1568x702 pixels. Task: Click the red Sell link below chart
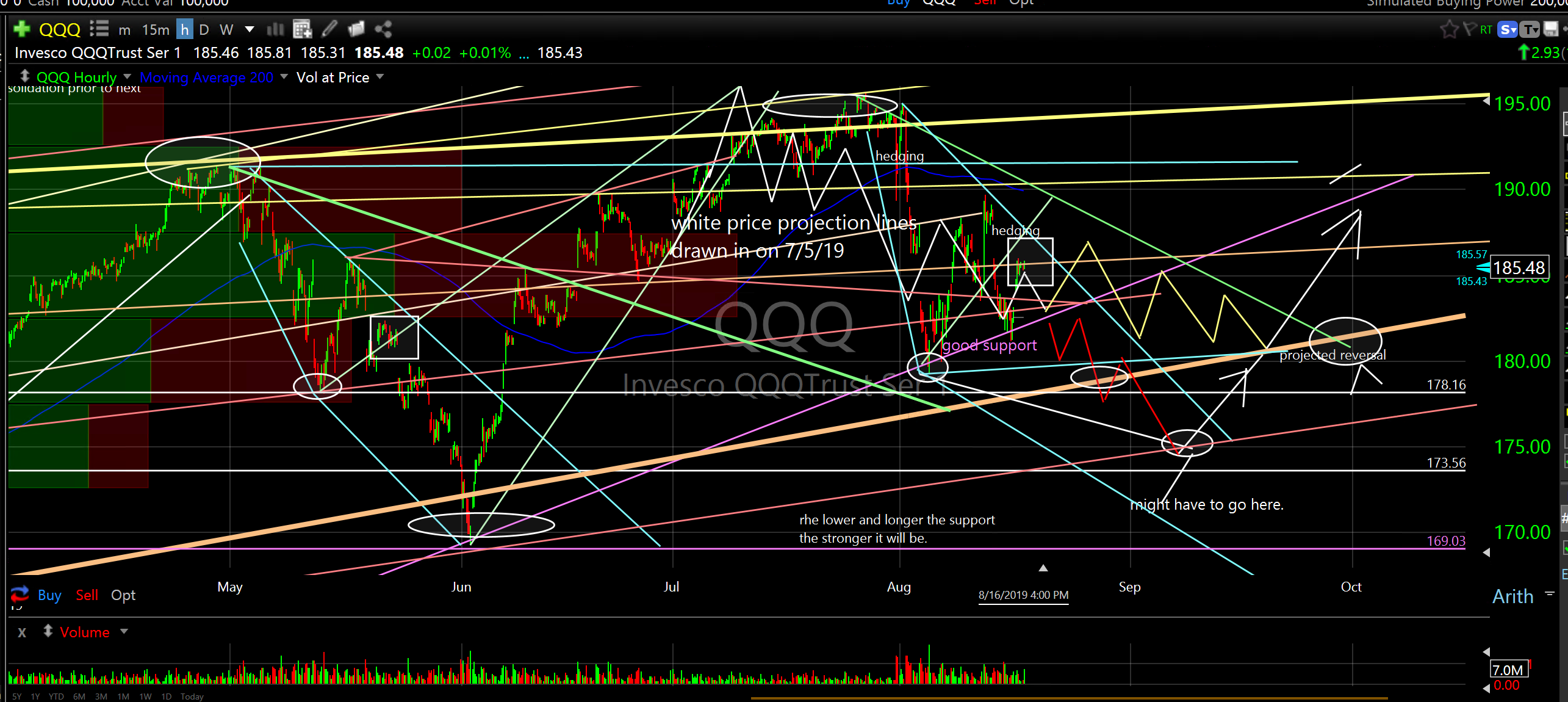point(87,595)
